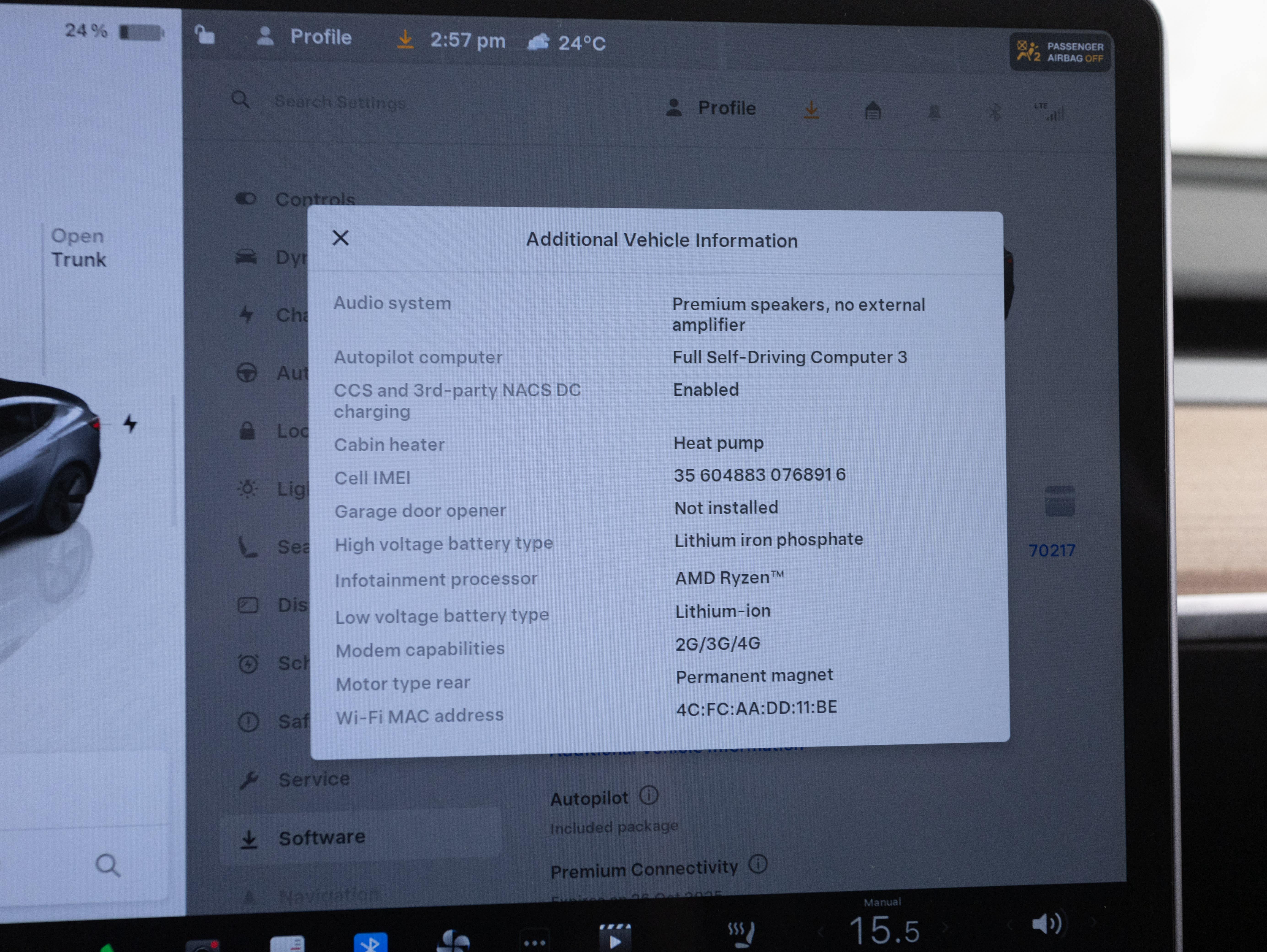This screenshot has width=1267, height=952.
Task: Tap the seat heater icon
Action: point(741,934)
